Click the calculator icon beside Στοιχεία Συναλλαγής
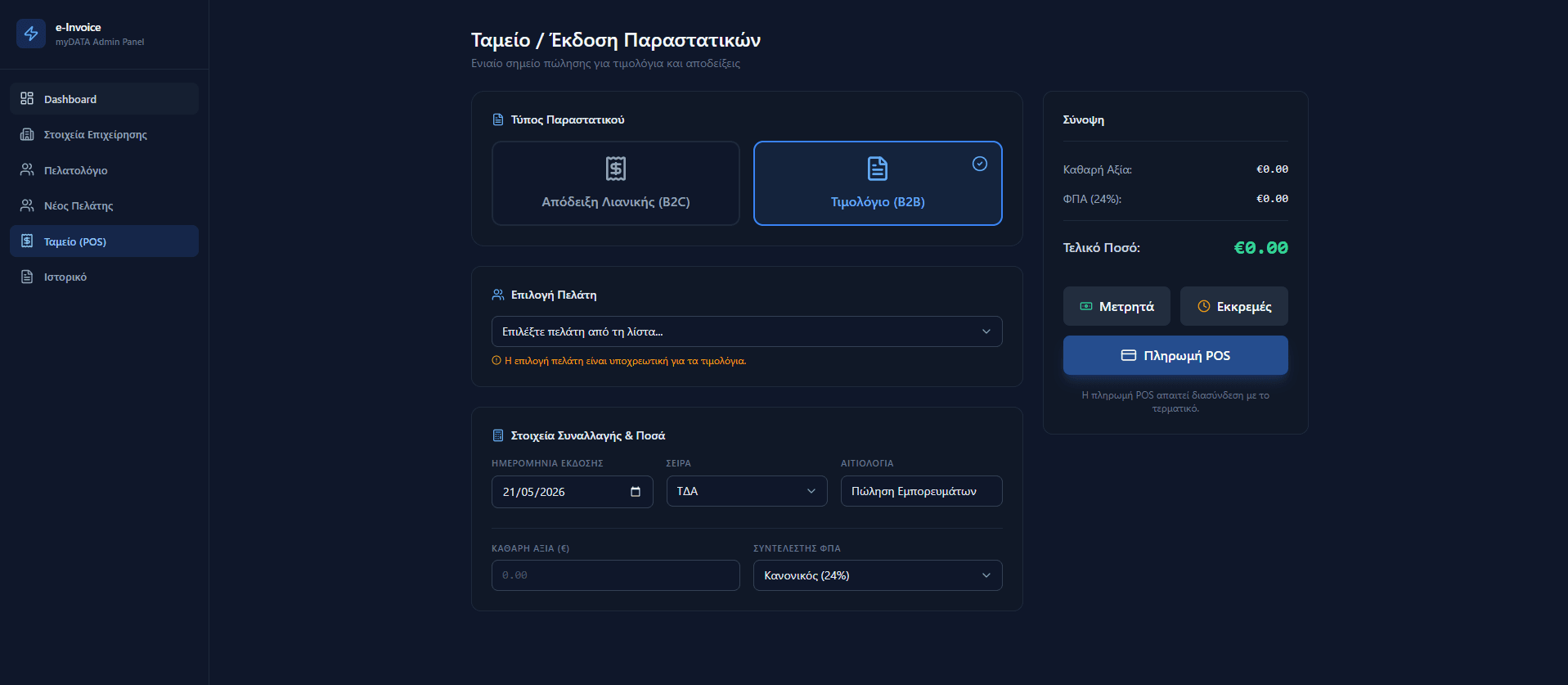 click(498, 435)
